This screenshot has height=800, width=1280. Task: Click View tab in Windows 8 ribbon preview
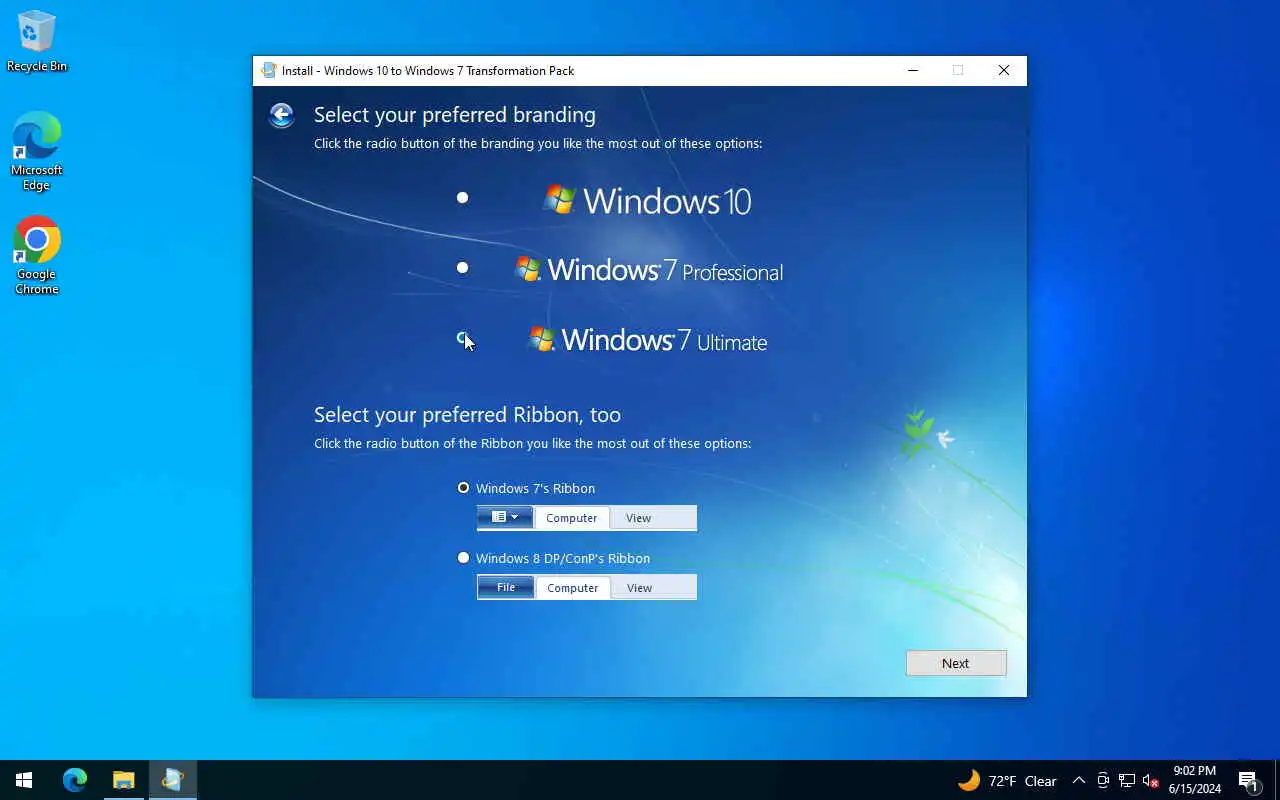639,588
